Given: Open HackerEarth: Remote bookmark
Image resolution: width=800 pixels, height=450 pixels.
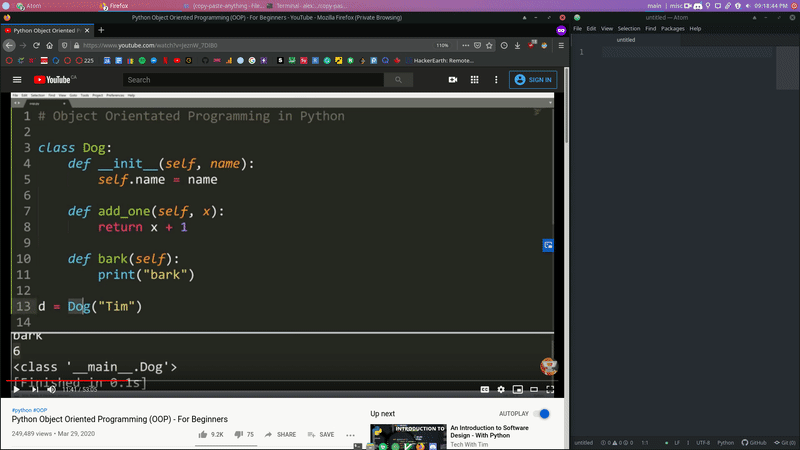Looking at the screenshot, I should point(440,60).
